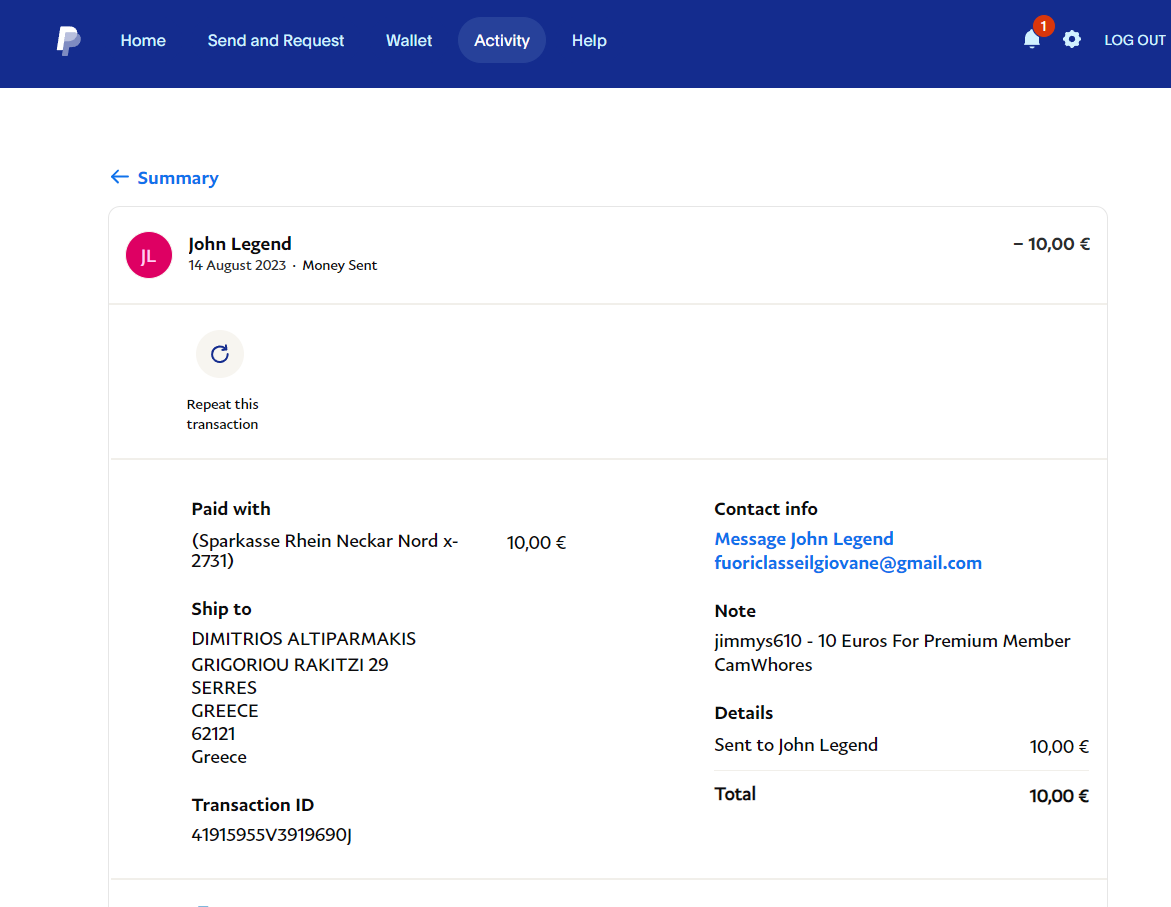
Task: Open the Wallet menu item
Action: point(409,40)
